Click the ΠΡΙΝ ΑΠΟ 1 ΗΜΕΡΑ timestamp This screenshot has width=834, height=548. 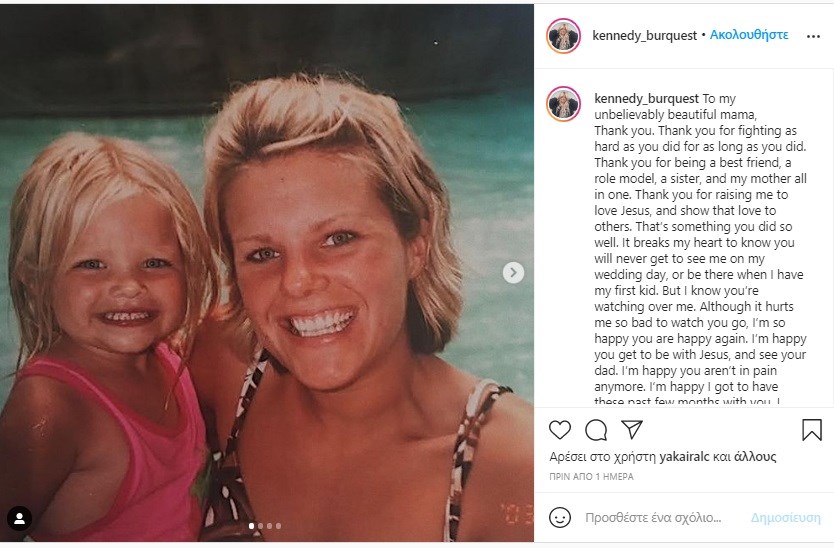click(591, 477)
